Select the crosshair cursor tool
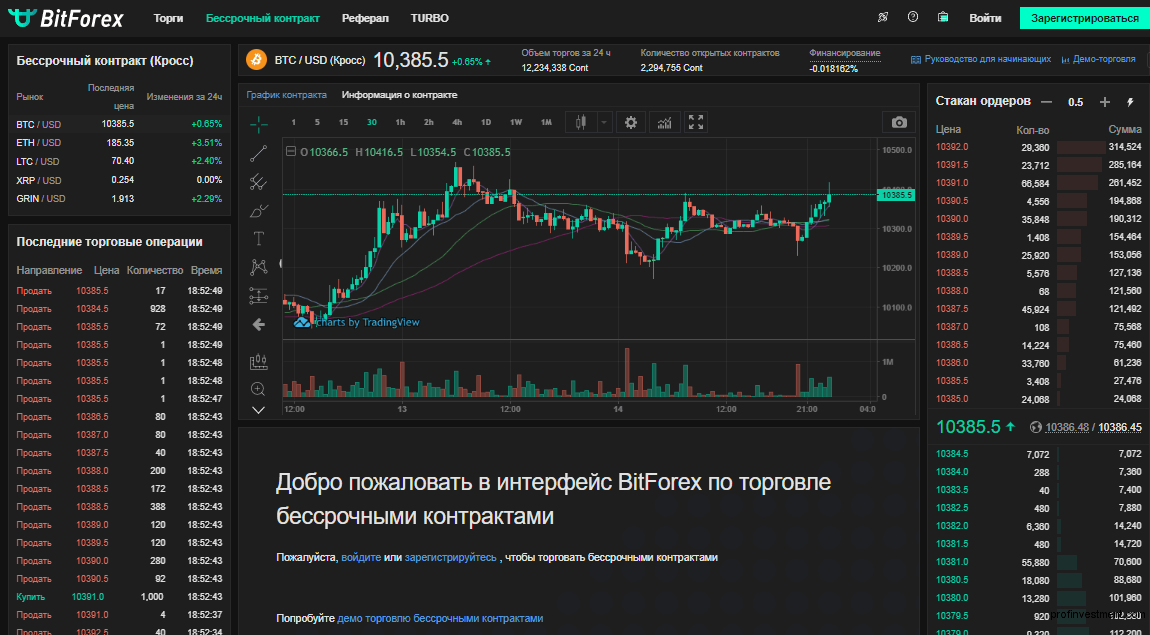 259,125
